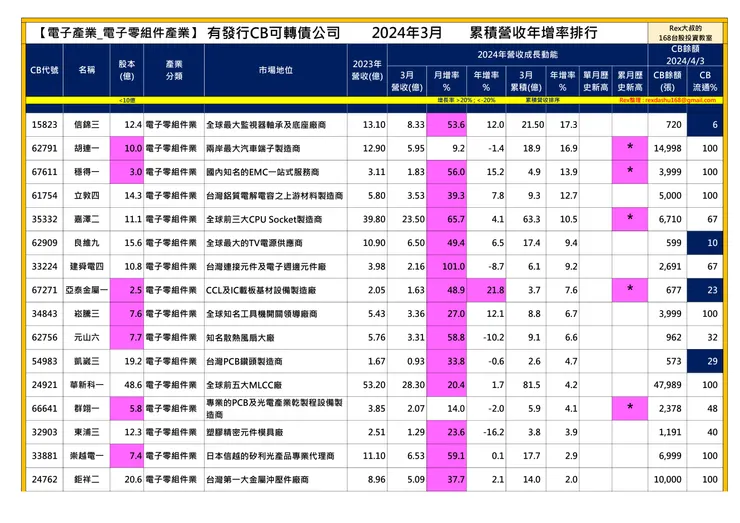Select the monthly growth value 53.6
Viewport: 740px width, 523px height.
coord(446,125)
